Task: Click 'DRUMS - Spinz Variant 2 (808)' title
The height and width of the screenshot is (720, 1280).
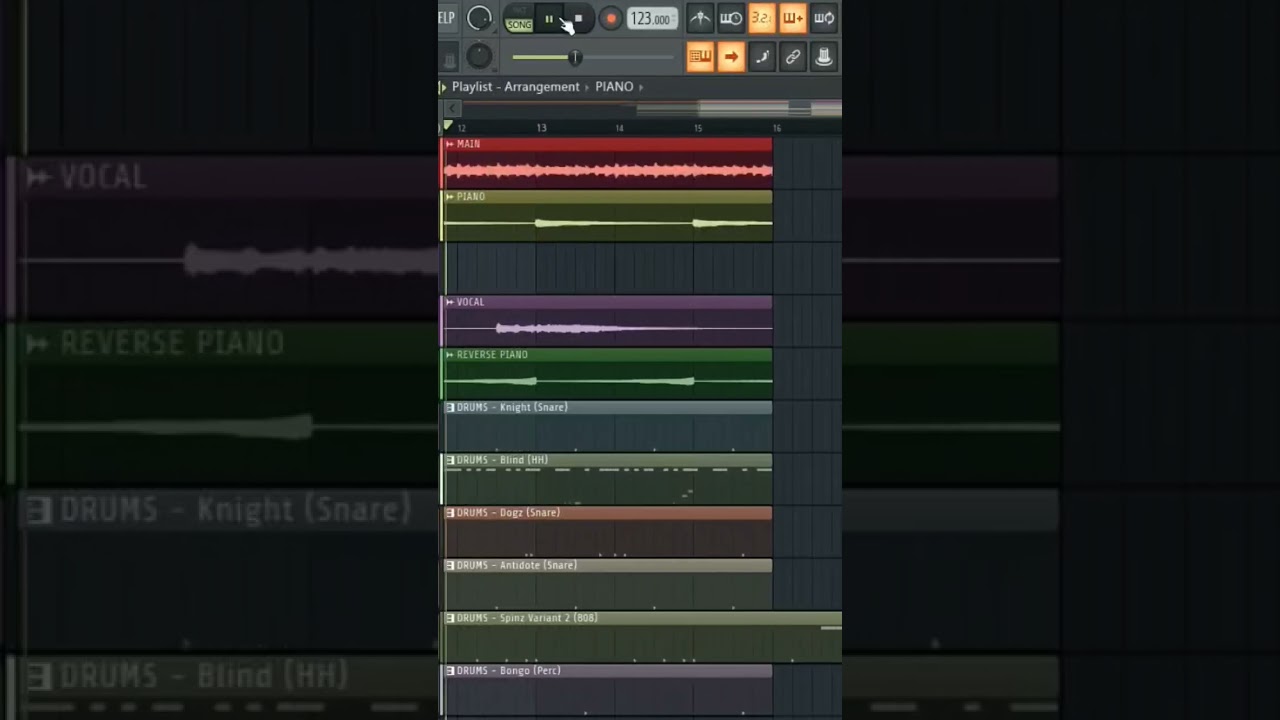Action: 527,618
